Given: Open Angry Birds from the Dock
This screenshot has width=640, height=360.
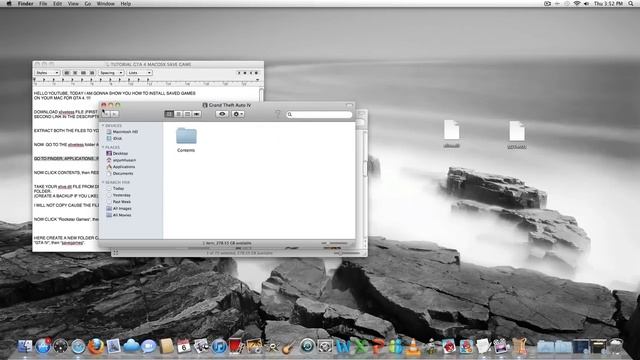Looking at the screenshot, I should coord(449,347).
